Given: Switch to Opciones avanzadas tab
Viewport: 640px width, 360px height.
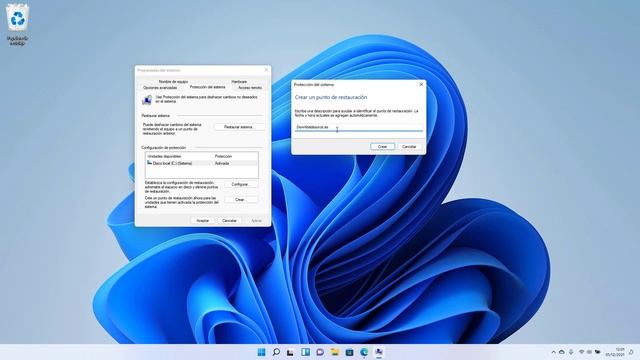Looking at the screenshot, I should [x=160, y=88].
